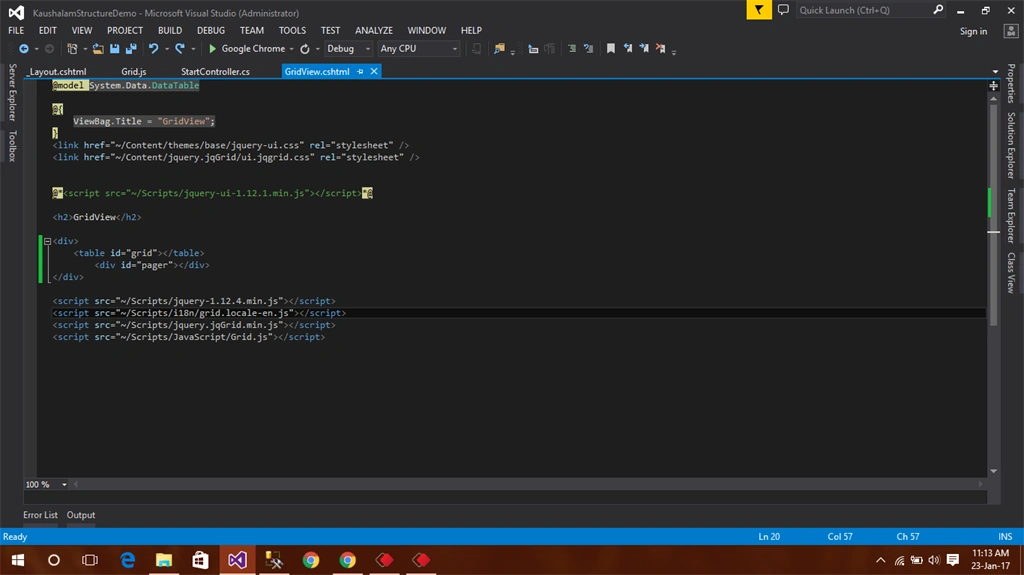
Task: Open the Any CPU platform dropdown
Action: pyautogui.click(x=419, y=48)
